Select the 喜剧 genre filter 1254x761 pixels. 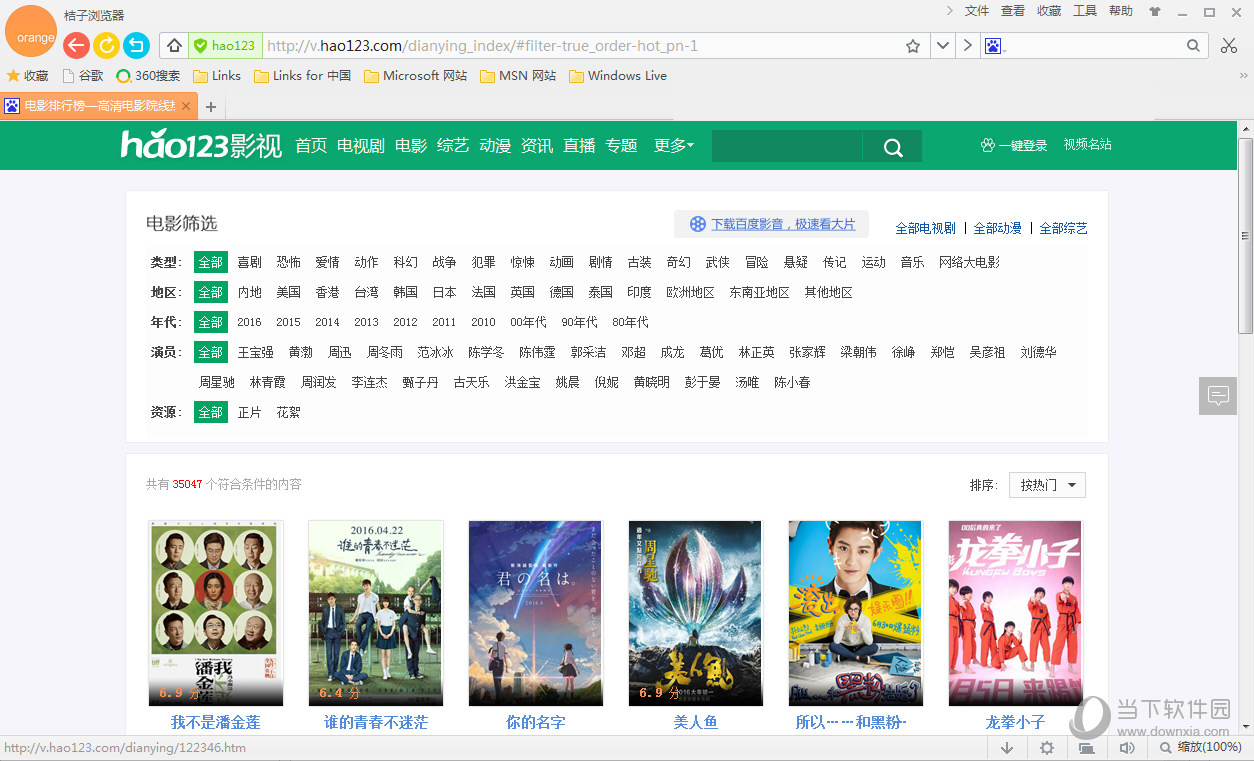click(249, 262)
